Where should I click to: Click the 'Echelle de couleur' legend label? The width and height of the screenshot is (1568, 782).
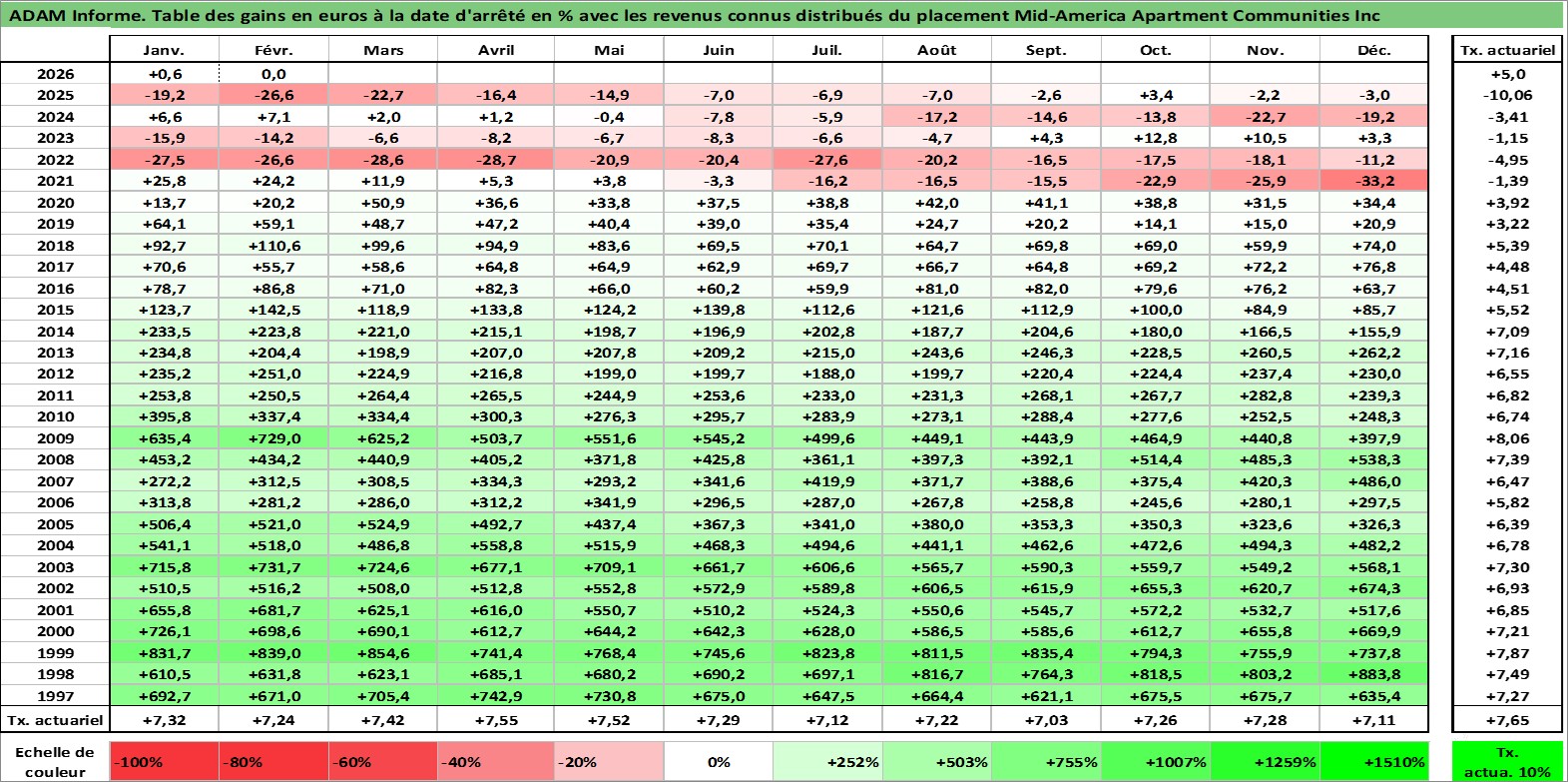click(55, 761)
